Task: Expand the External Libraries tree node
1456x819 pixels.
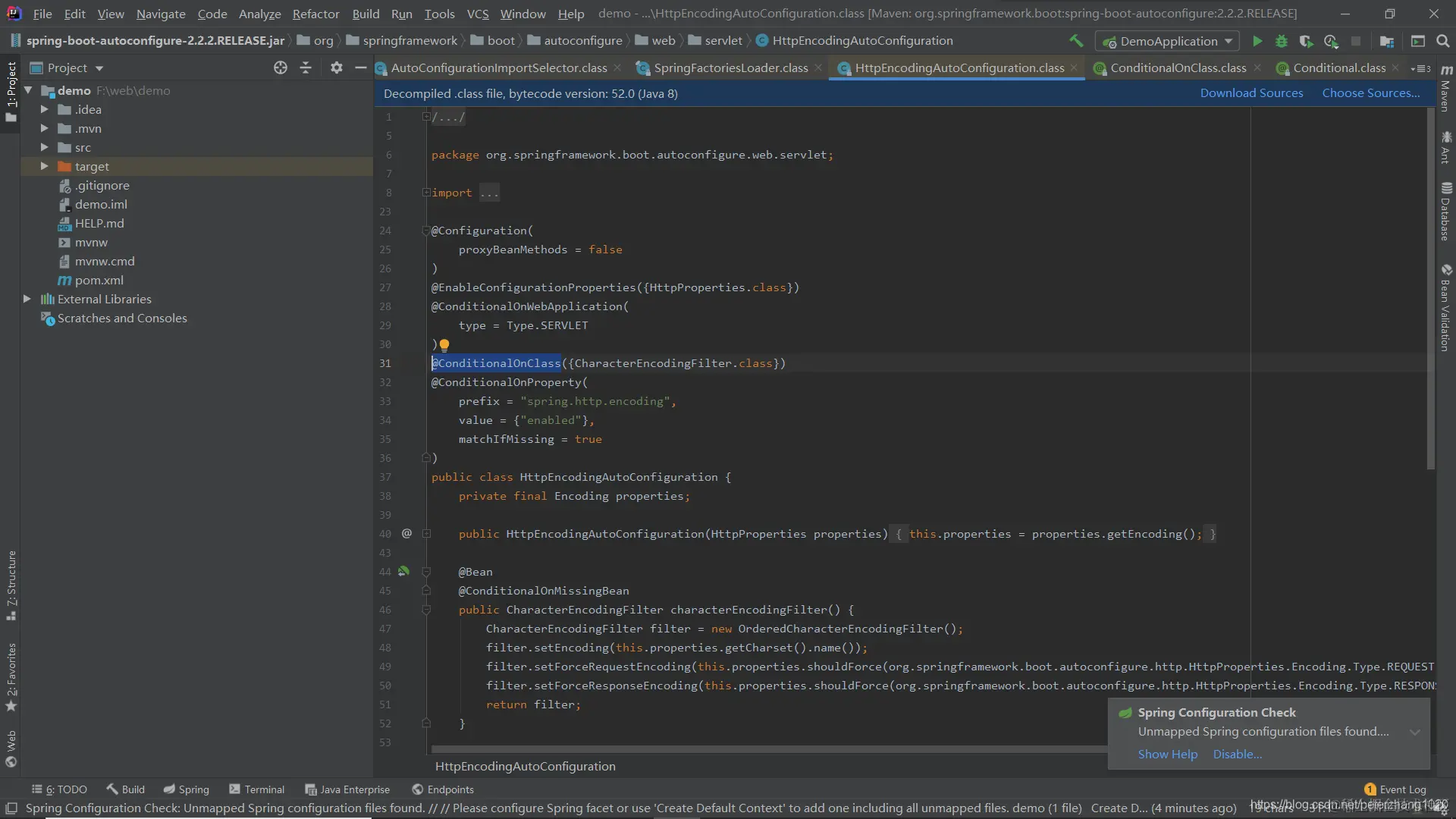Action: point(27,299)
